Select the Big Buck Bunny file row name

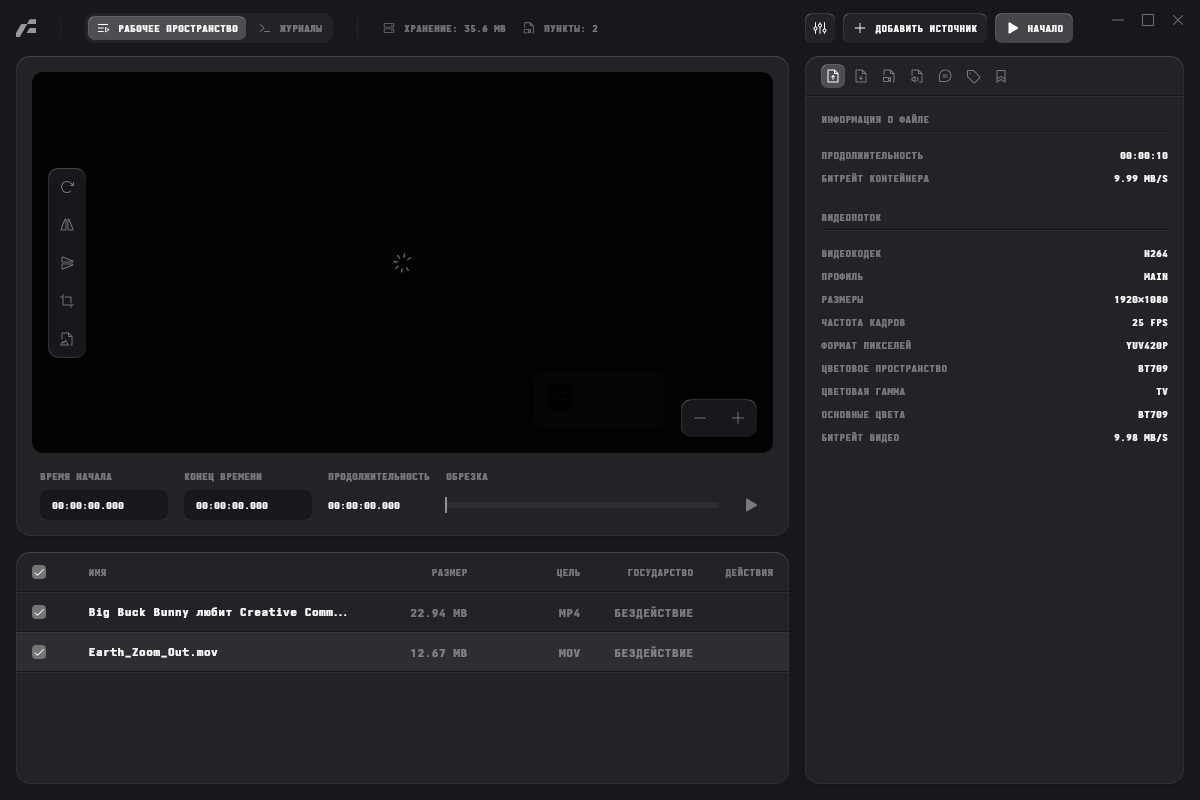[x=218, y=612]
